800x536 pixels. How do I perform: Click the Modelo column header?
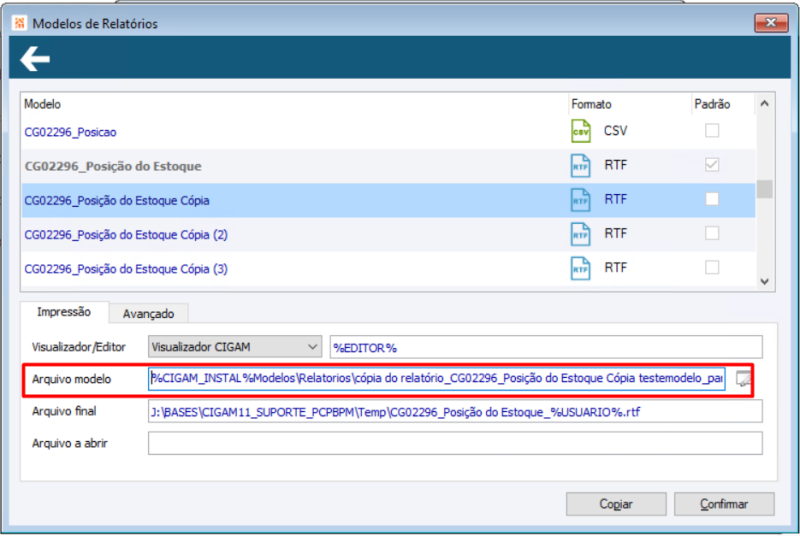tap(42, 104)
